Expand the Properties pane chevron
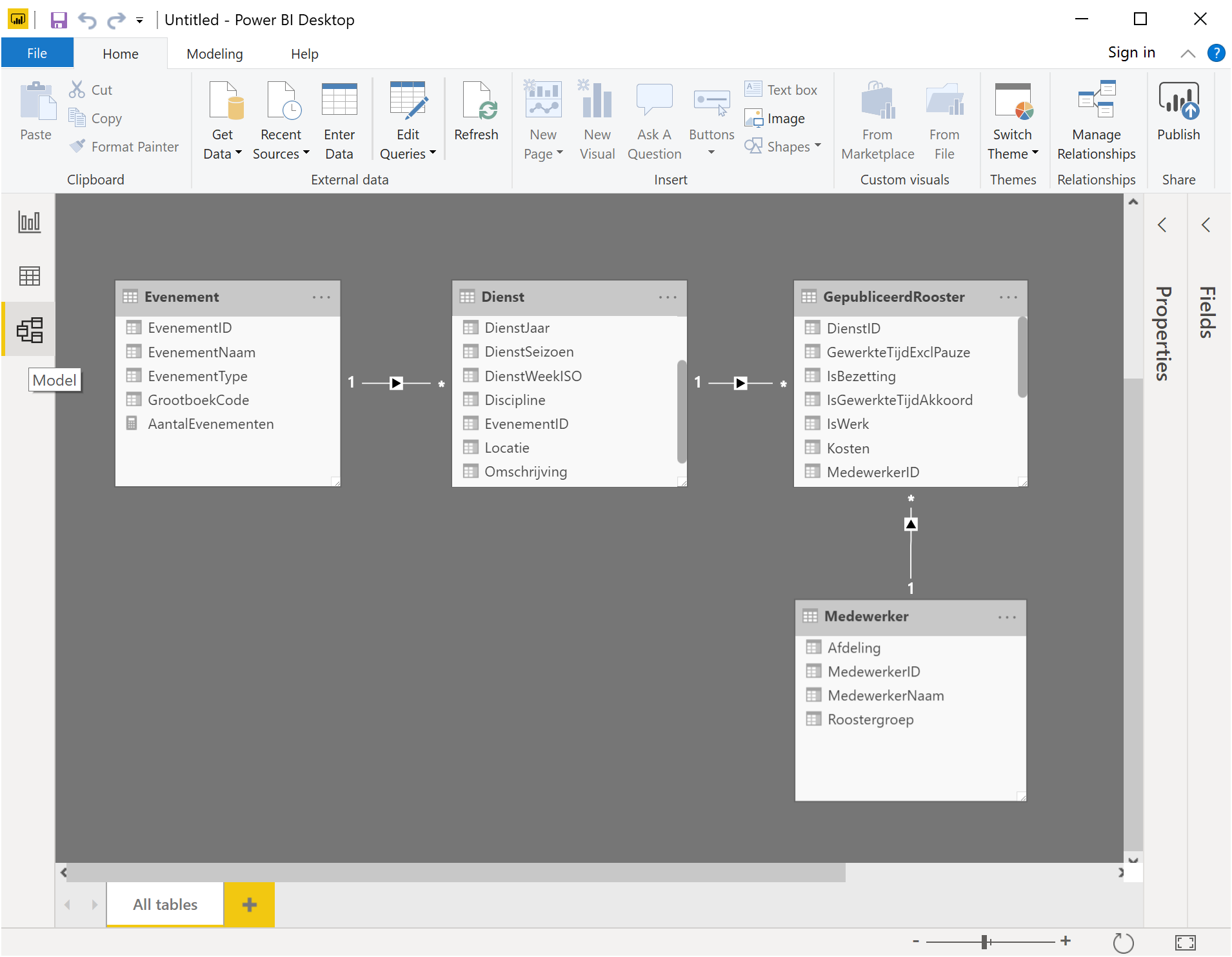Image resolution: width=1232 pixels, height=957 pixels. [1162, 224]
